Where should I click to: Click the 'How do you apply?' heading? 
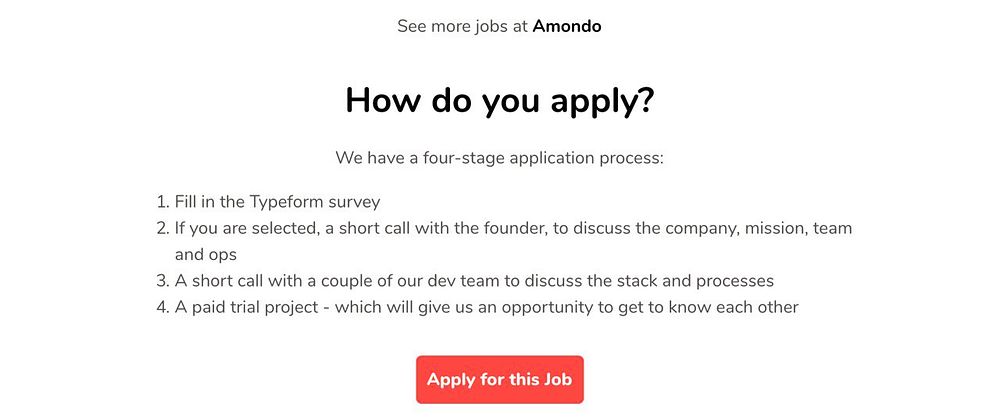click(x=499, y=101)
